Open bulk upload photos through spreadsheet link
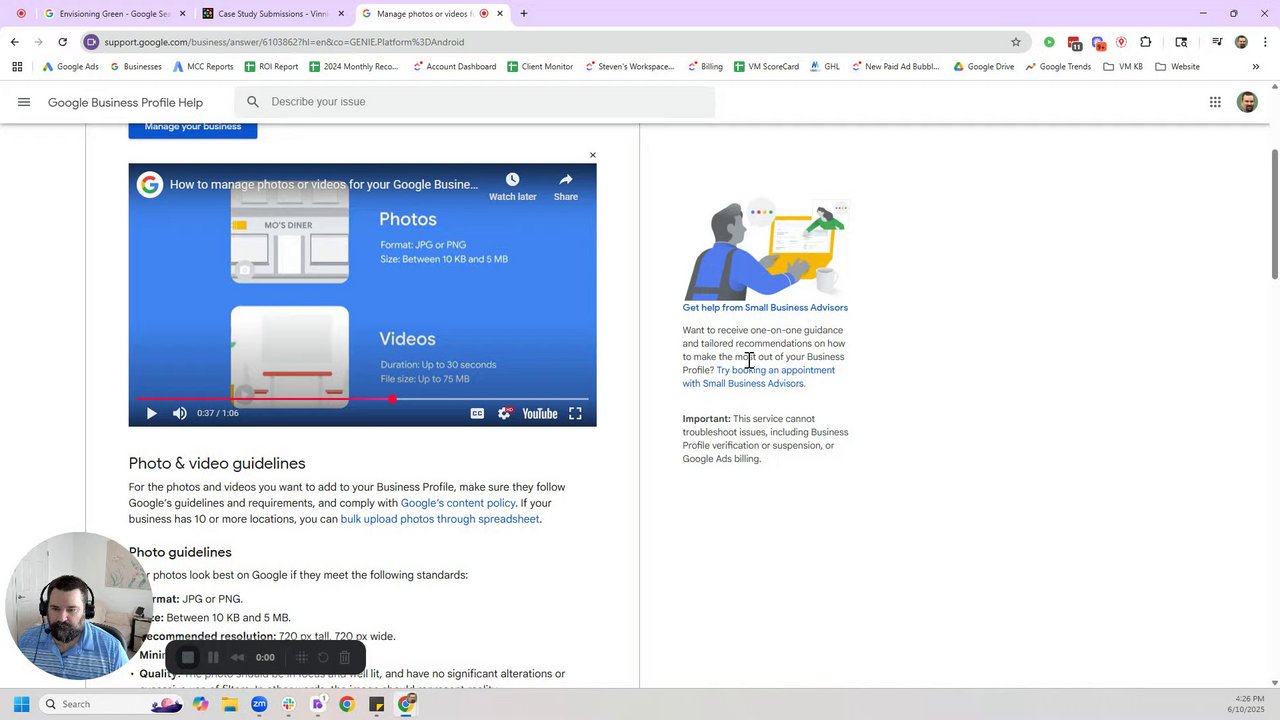Viewport: 1280px width, 720px height. 440,519
